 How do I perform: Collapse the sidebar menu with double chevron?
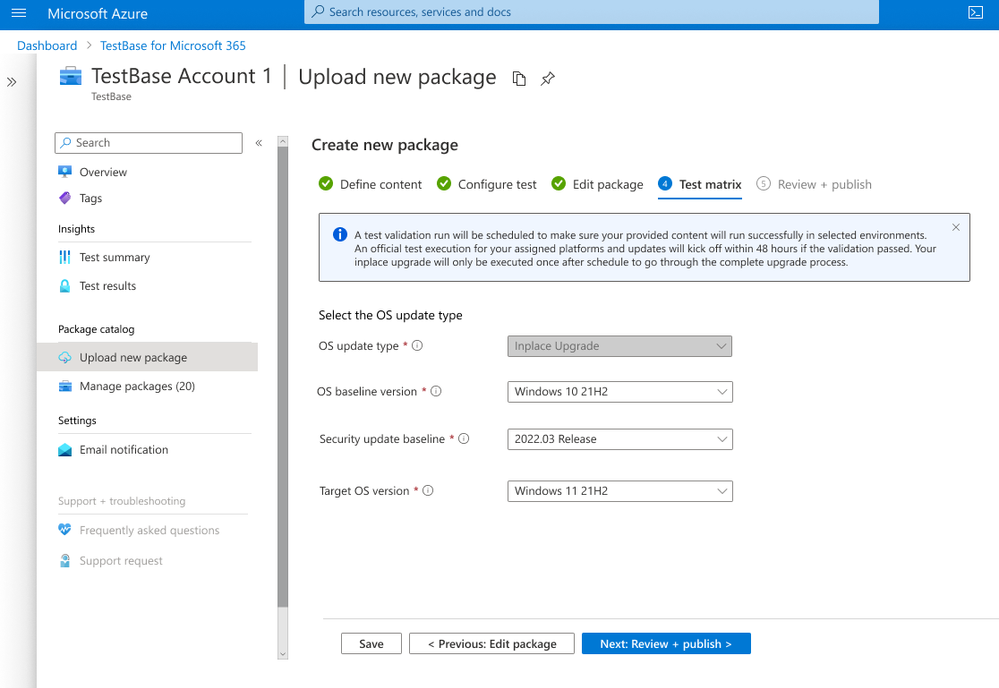[259, 143]
